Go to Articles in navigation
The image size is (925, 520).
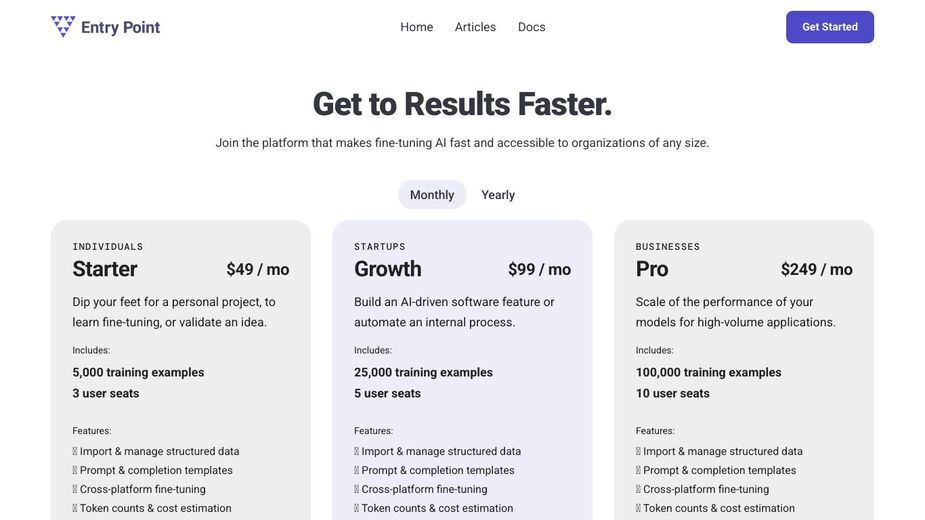(475, 27)
